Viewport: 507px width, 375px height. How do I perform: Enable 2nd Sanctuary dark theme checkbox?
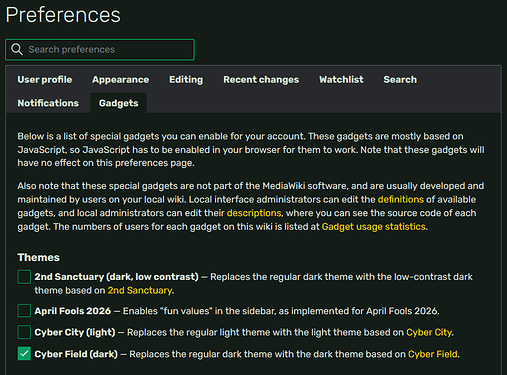point(24,277)
